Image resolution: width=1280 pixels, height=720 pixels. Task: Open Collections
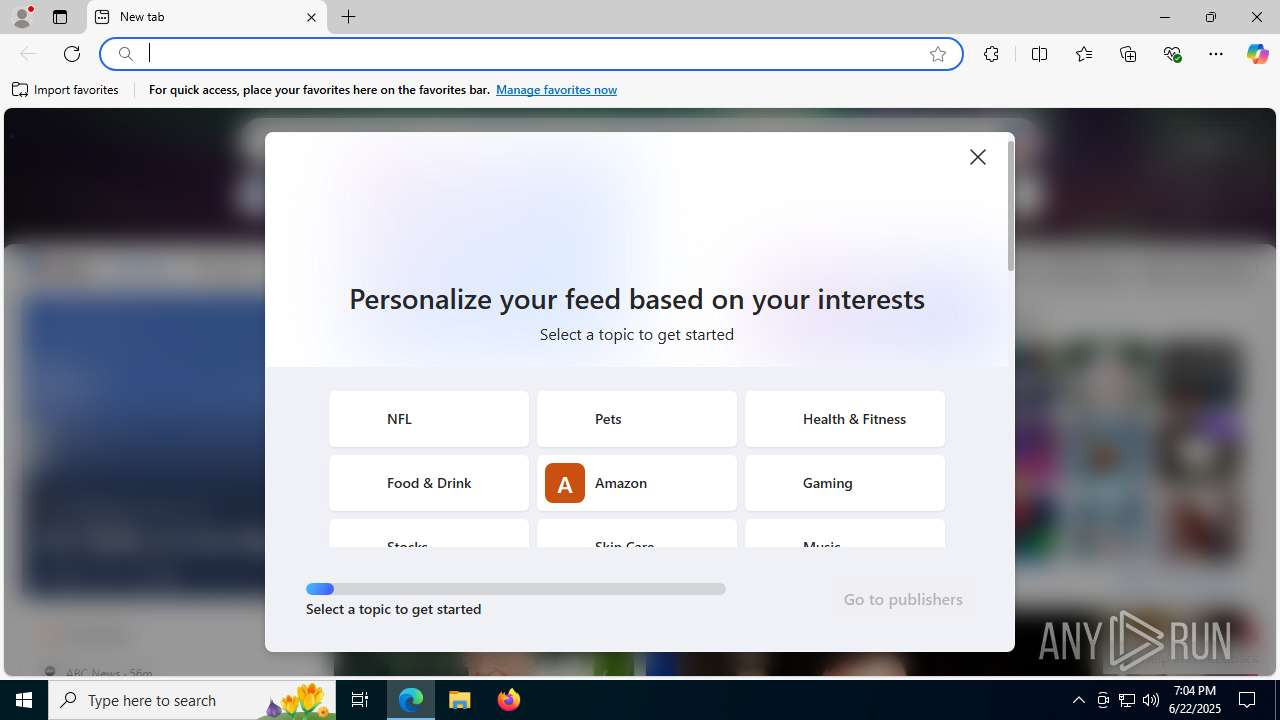pos(1128,54)
